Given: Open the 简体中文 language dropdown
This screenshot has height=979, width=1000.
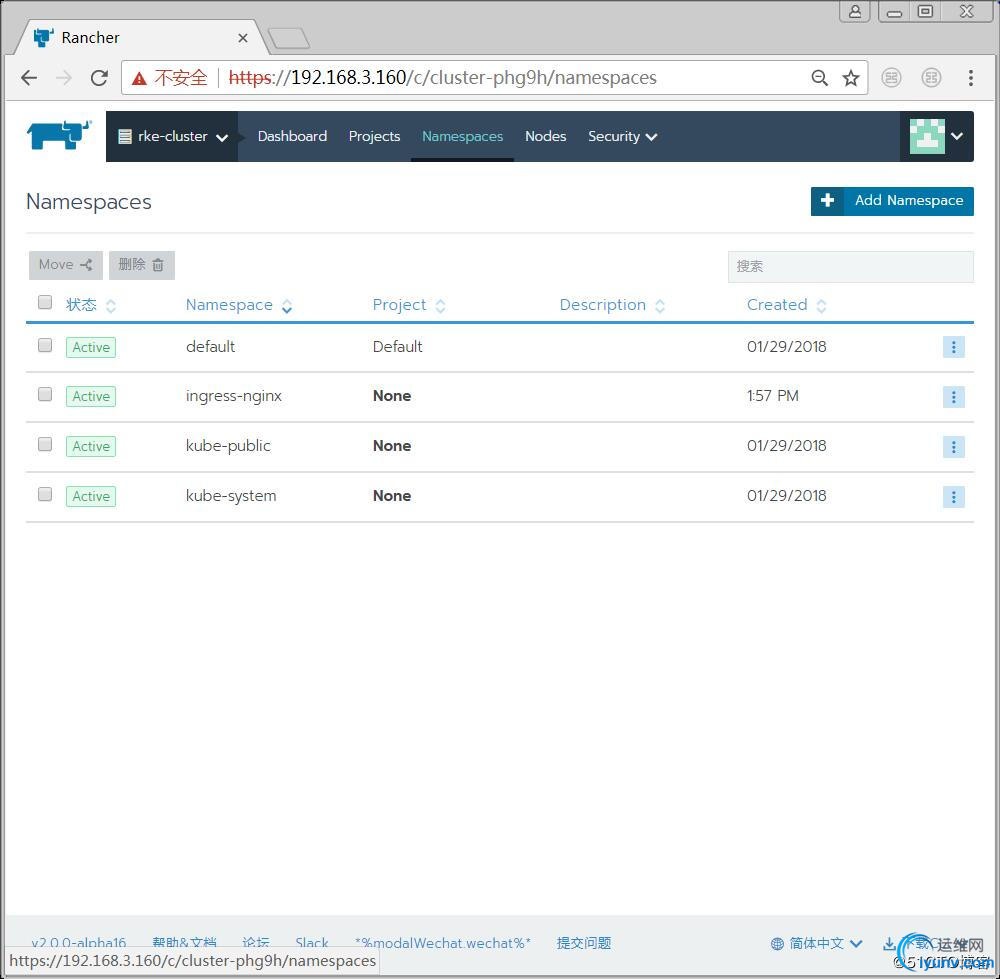Looking at the screenshot, I should click(x=816, y=943).
